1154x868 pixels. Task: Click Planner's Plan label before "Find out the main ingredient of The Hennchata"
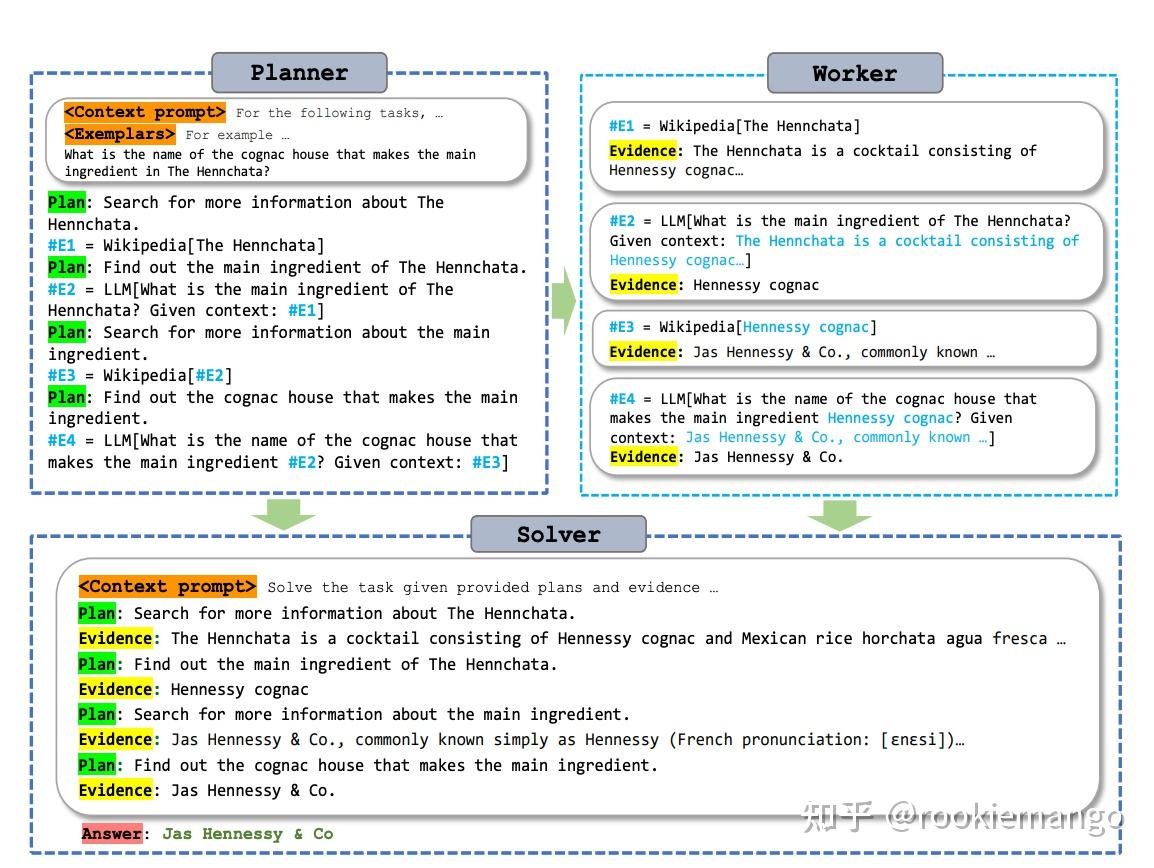pyautogui.click(x=66, y=267)
